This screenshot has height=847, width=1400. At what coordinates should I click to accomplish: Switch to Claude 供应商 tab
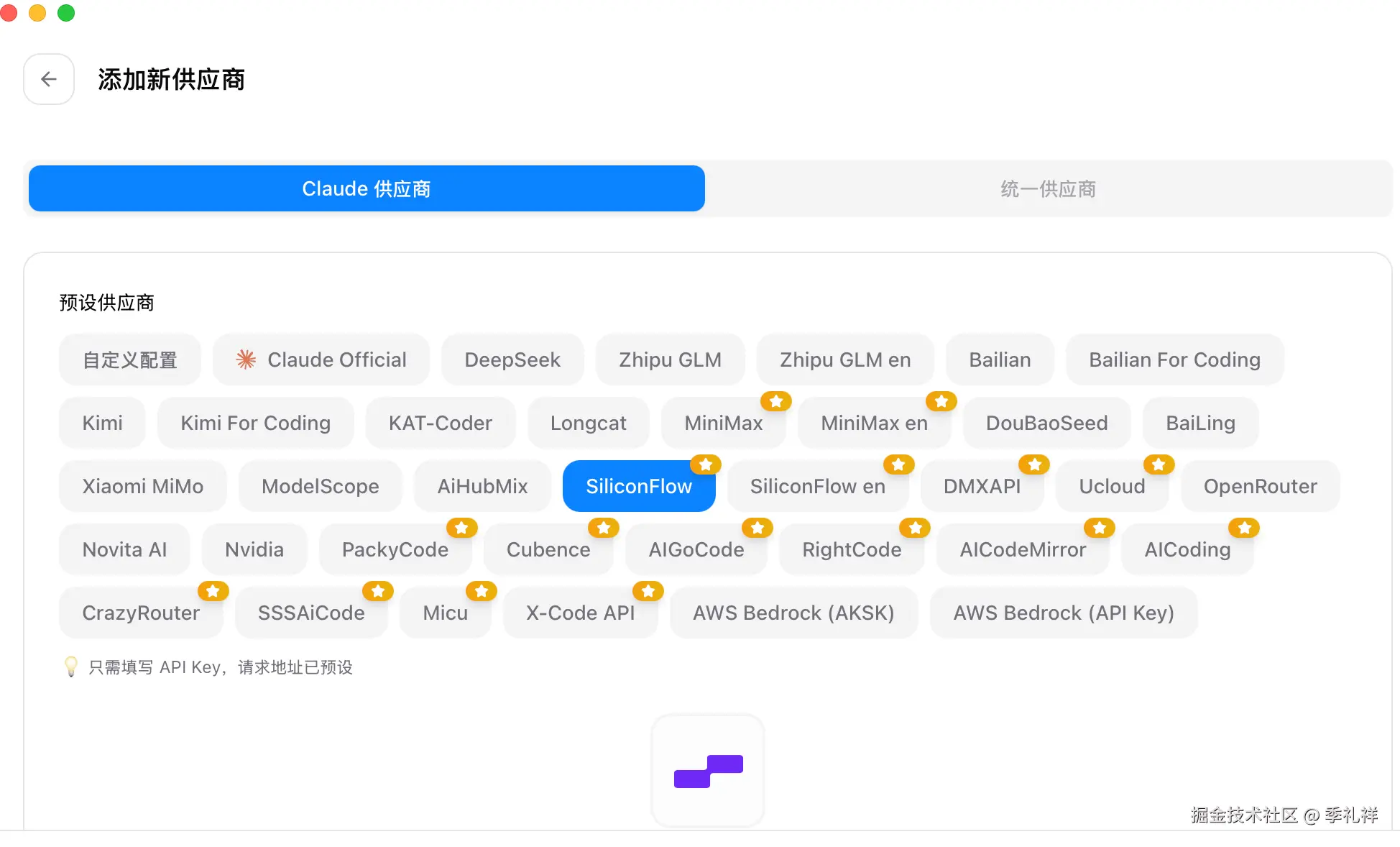point(367,188)
